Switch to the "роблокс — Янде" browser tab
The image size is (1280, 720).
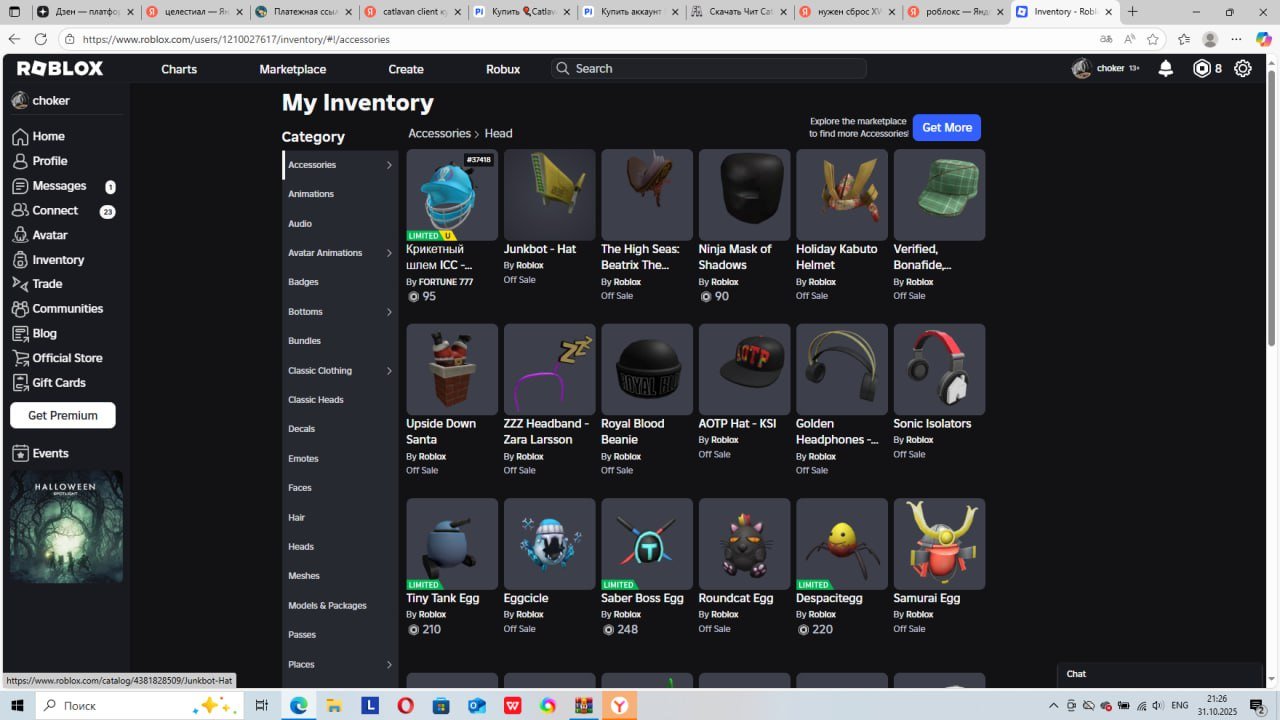[x=956, y=12]
